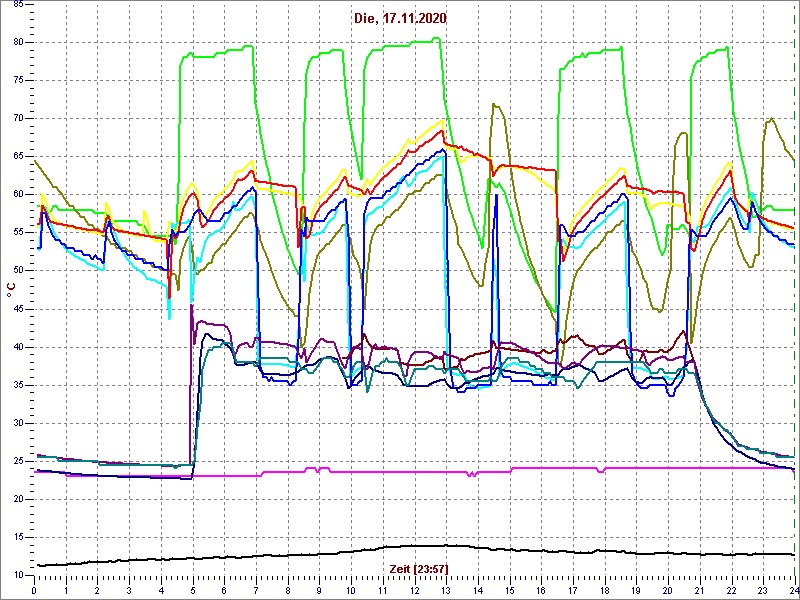Click hour 7 on the time axis
Screen dimensions: 800x600
coord(256,590)
